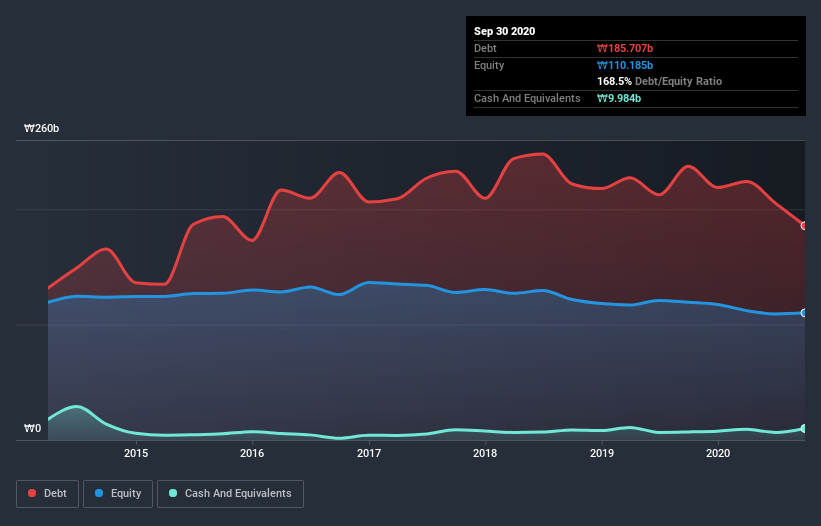
Task: Click the 2017 x-axis label
Action: pyautogui.click(x=369, y=453)
